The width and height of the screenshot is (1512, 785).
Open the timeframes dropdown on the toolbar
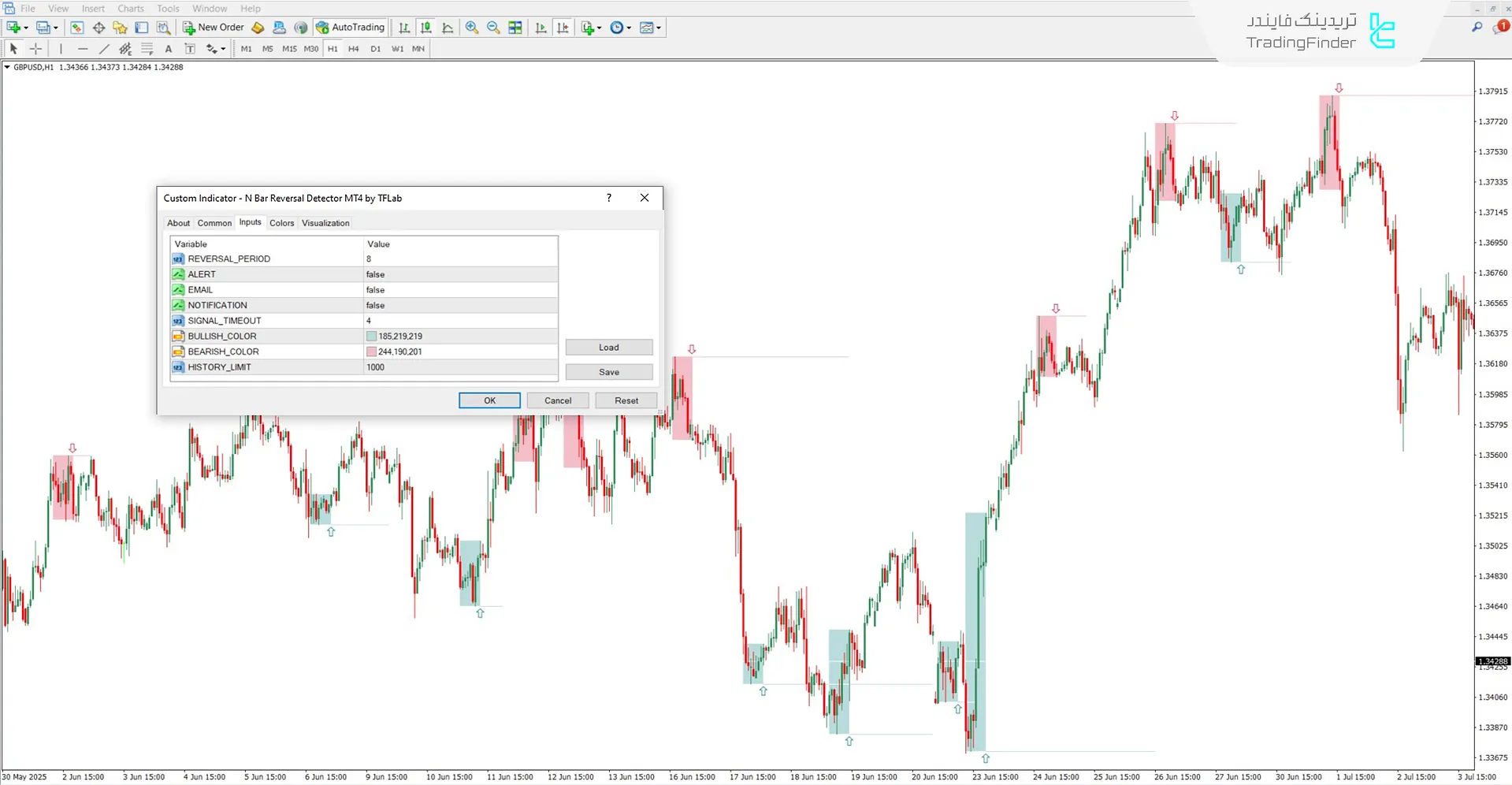(x=629, y=27)
